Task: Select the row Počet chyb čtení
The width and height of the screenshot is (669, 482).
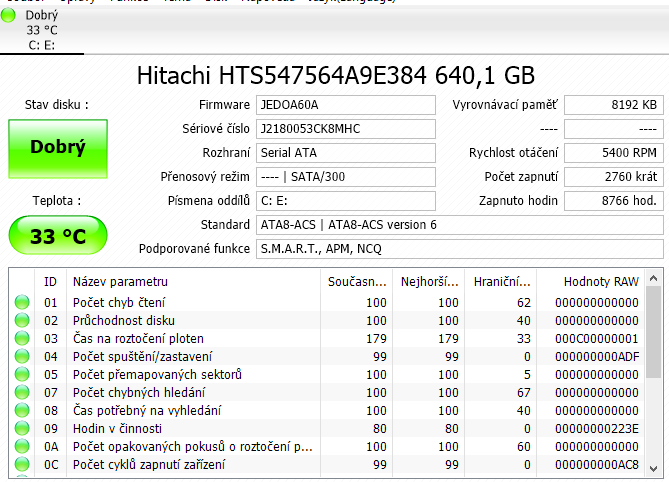Action: 327,302
